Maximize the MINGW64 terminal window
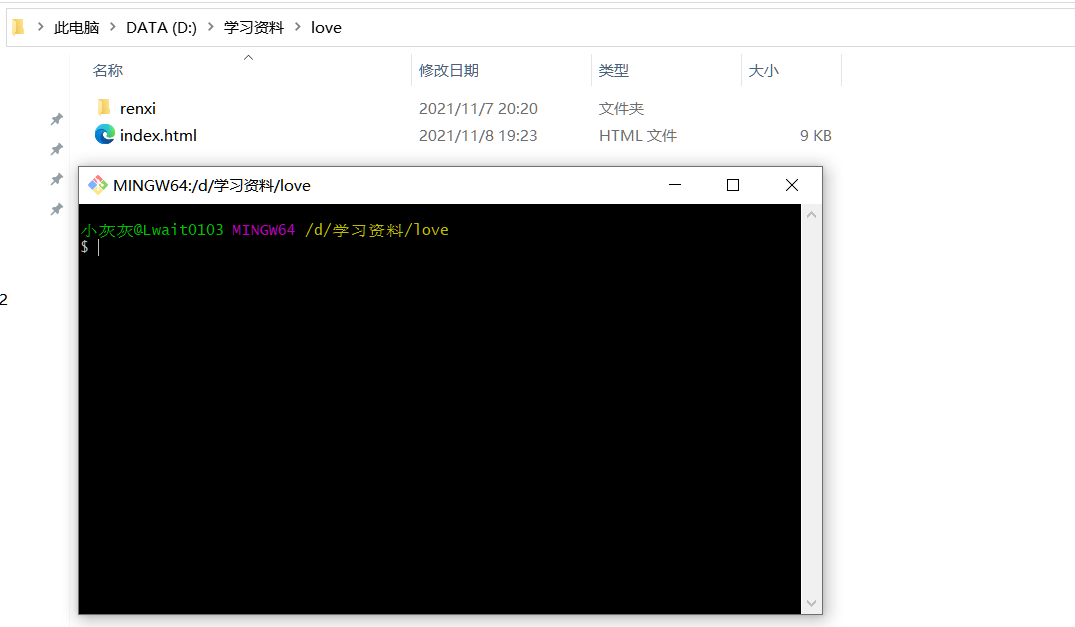 point(733,185)
